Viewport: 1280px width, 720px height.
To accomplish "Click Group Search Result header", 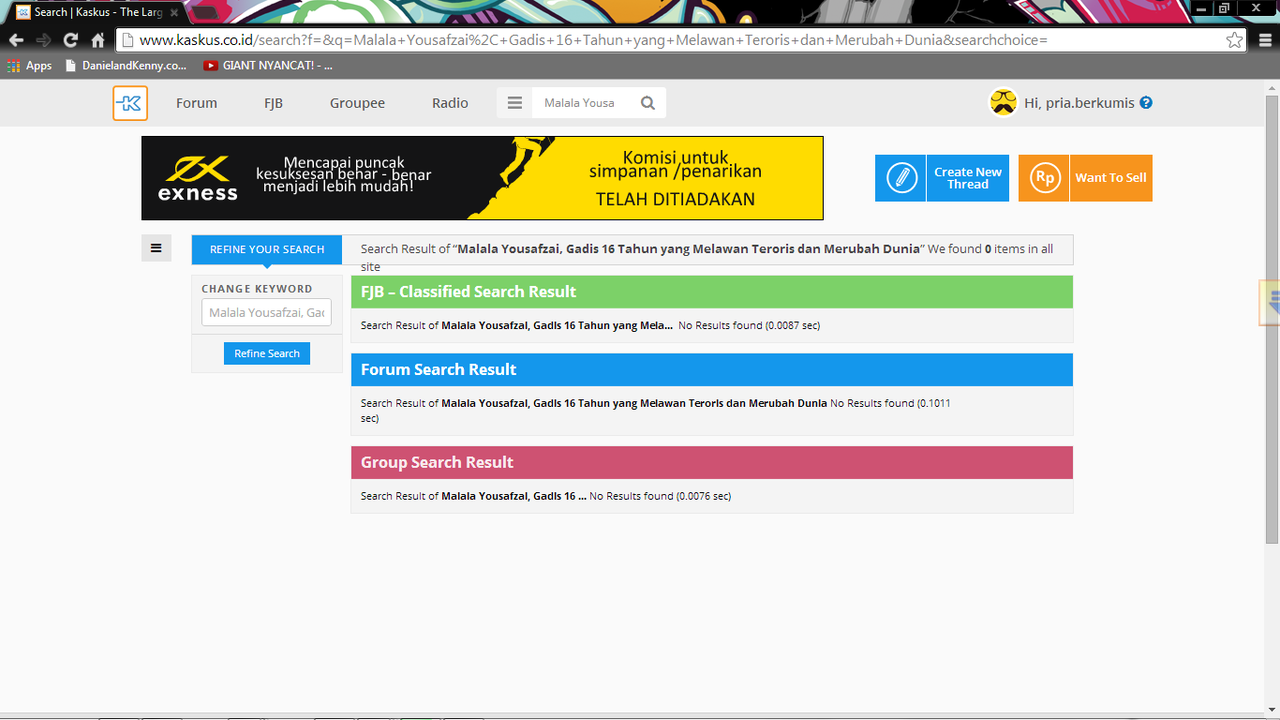I will click(x=712, y=462).
